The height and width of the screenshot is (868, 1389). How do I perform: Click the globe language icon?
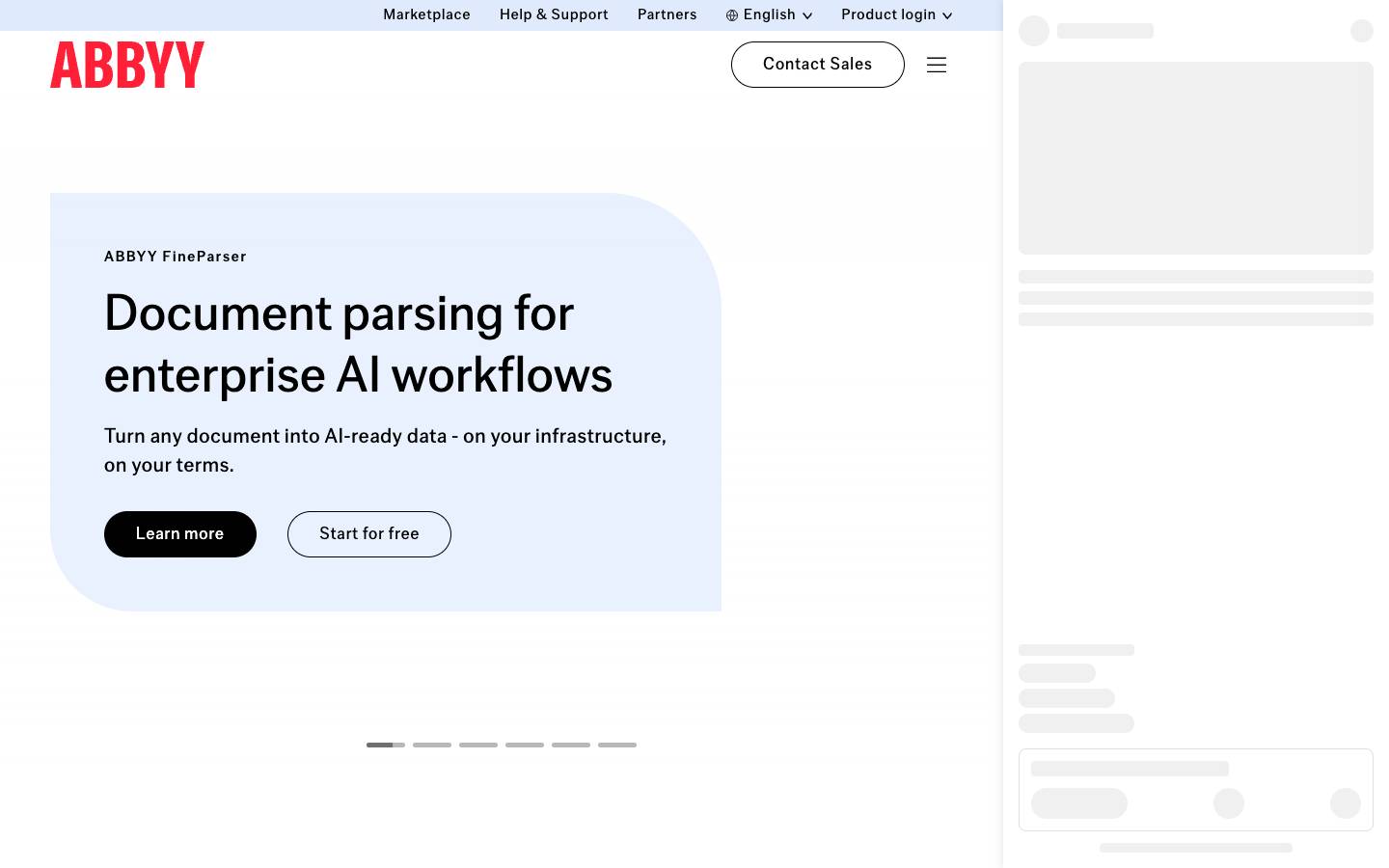(732, 15)
